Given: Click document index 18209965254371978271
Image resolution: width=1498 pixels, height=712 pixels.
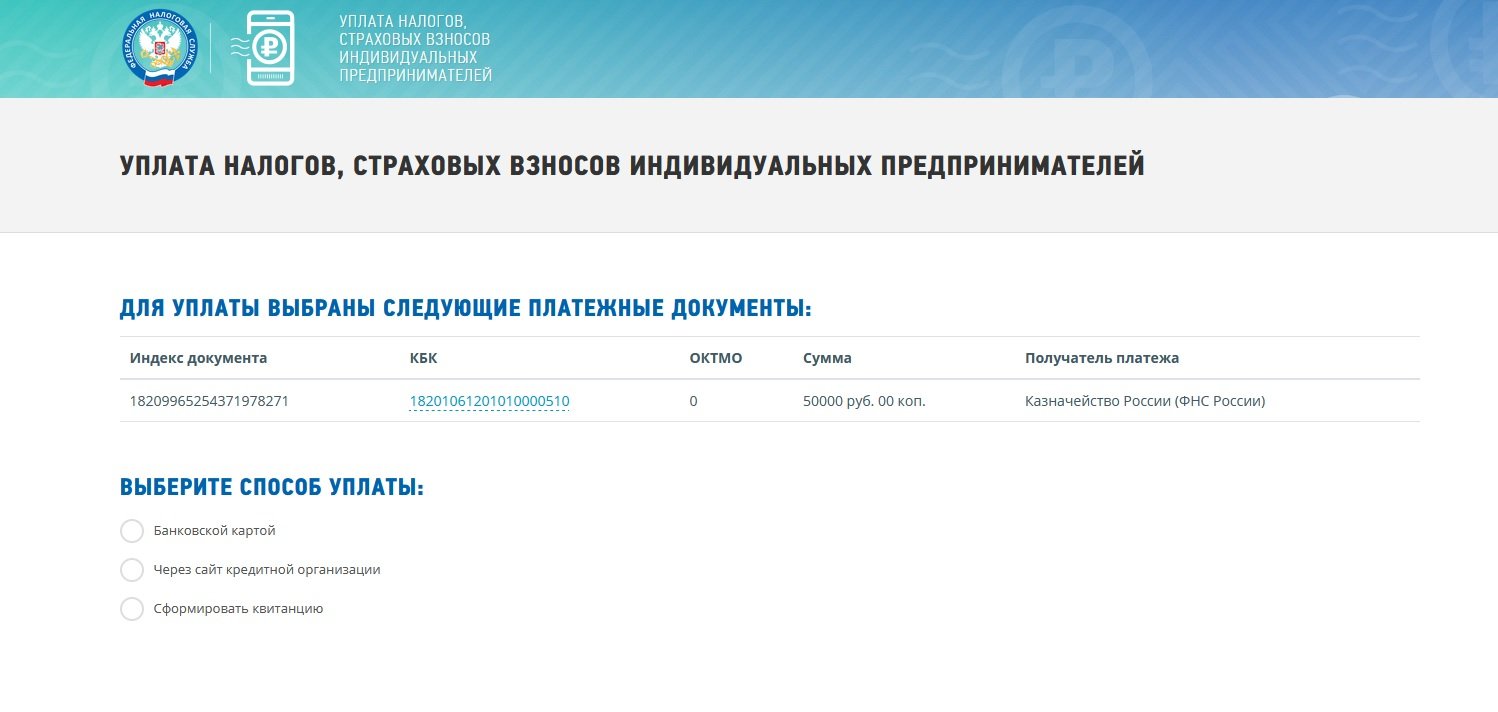Looking at the screenshot, I should tap(209, 402).
